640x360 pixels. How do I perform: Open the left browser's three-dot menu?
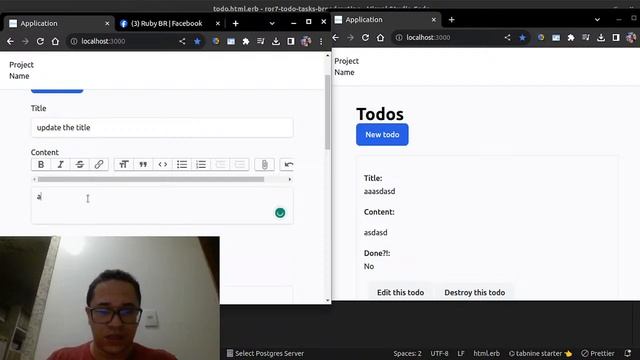(x=321, y=41)
